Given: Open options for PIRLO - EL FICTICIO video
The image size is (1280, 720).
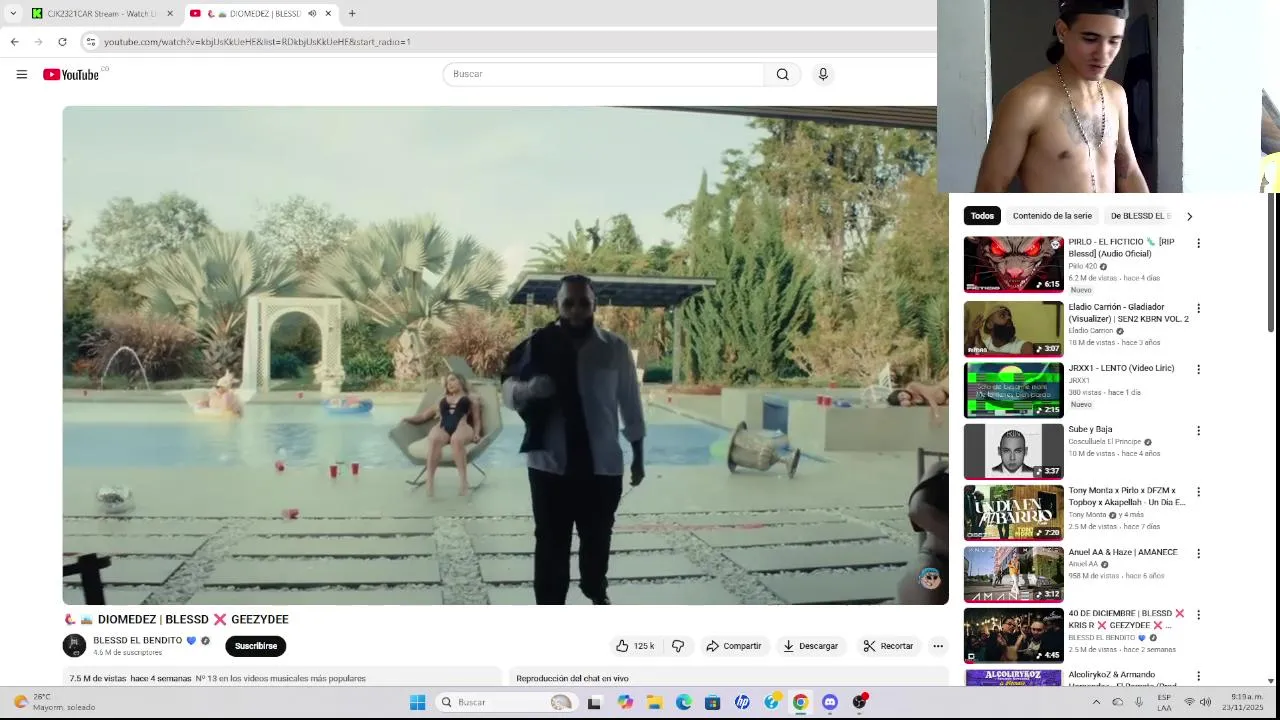Looking at the screenshot, I should (1198, 243).
